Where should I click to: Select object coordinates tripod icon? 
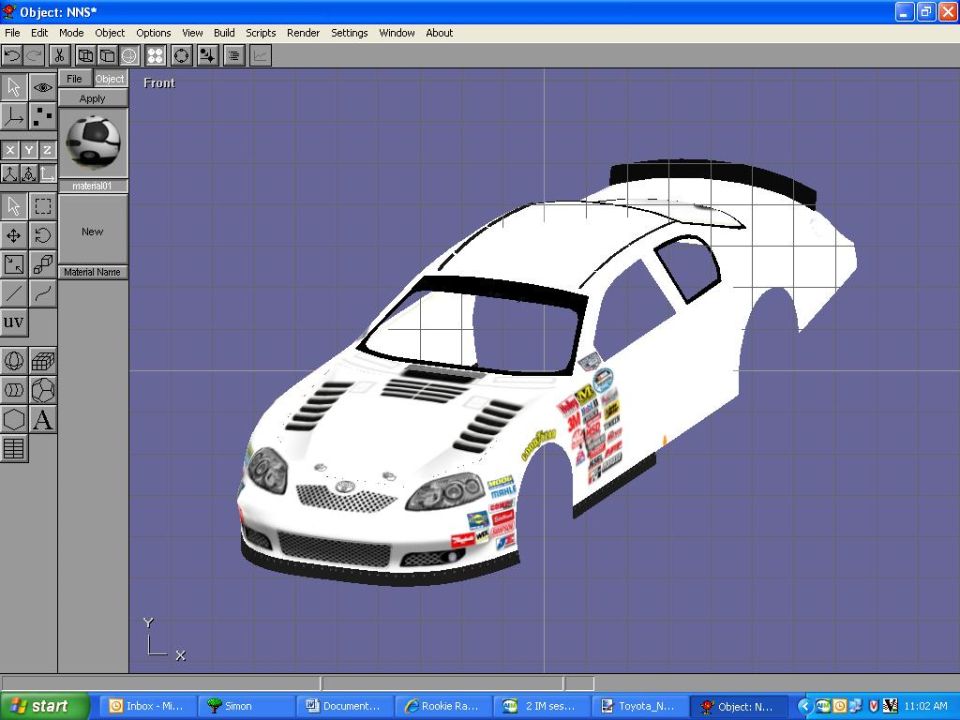29,174
